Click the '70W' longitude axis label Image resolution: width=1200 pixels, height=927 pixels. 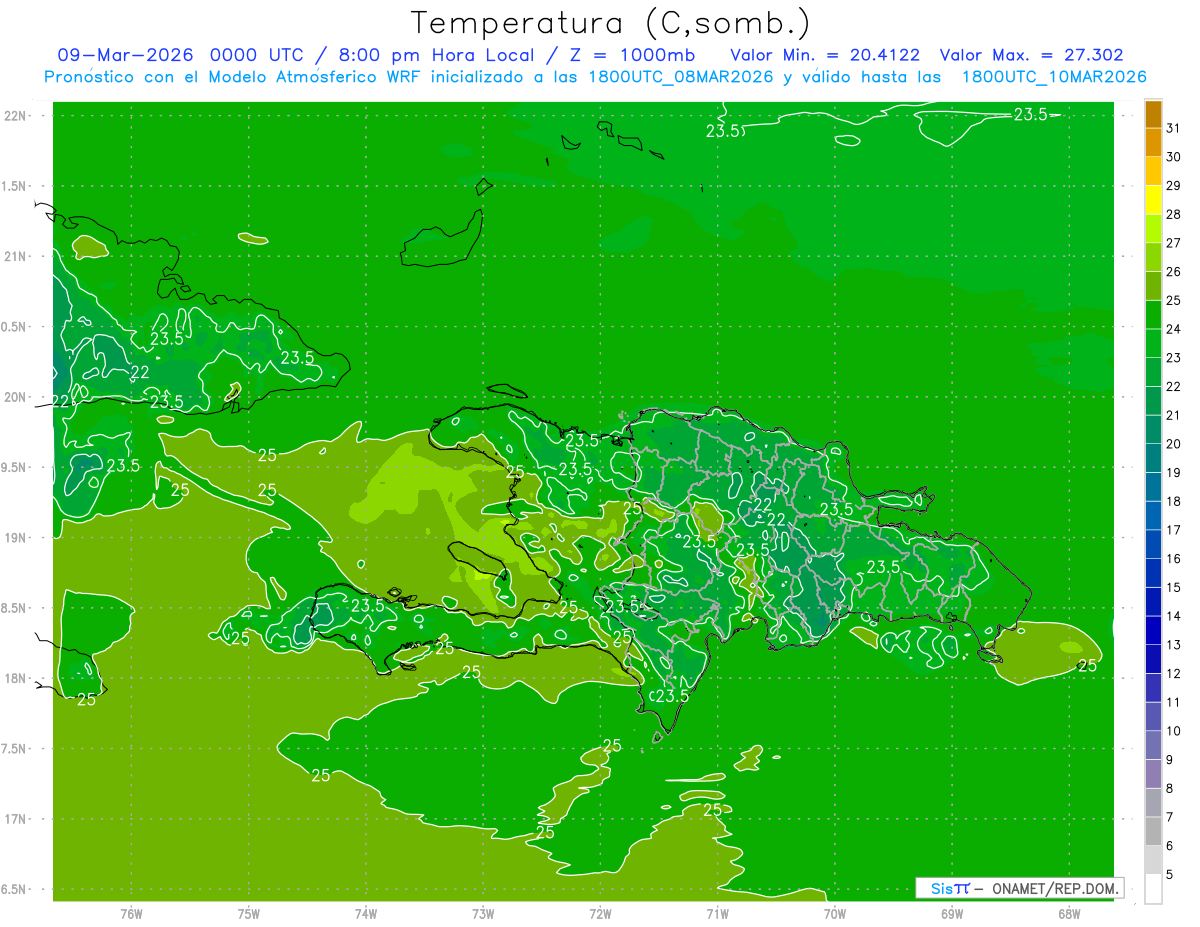pyautogui.click(x=835, y=913)
